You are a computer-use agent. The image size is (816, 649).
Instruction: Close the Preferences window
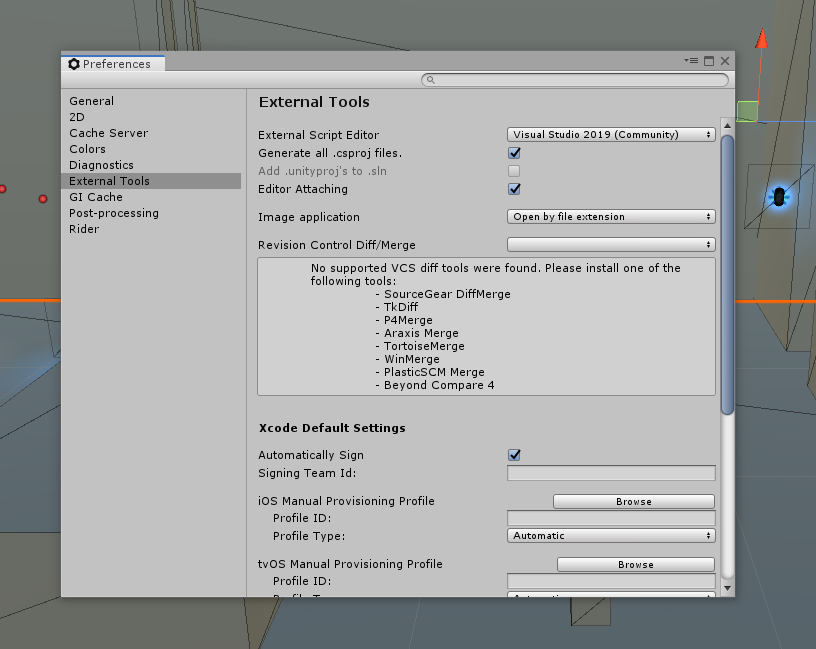point(725,61)
